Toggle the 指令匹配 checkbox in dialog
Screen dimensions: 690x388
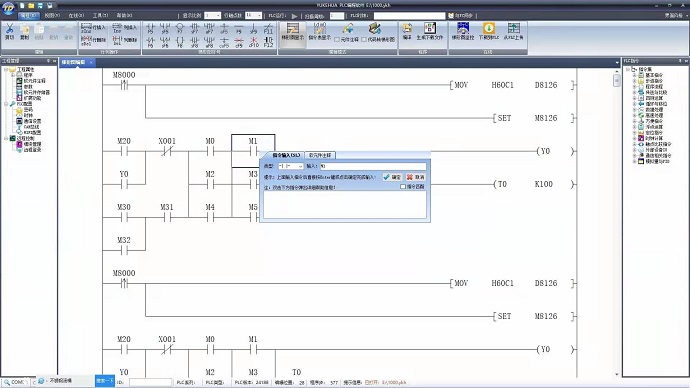(x=403, y=187)
